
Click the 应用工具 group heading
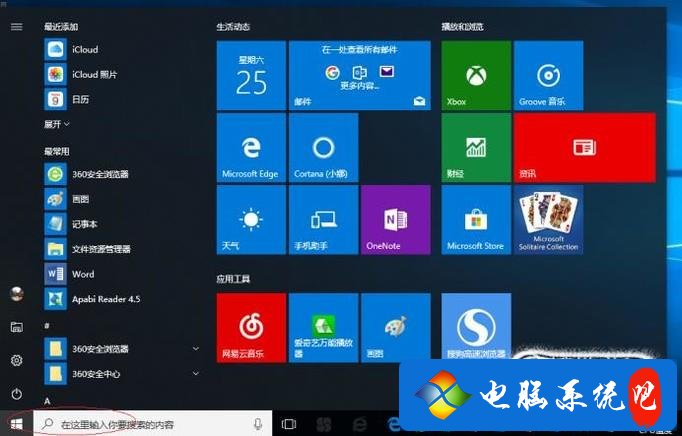click(233, 279)
